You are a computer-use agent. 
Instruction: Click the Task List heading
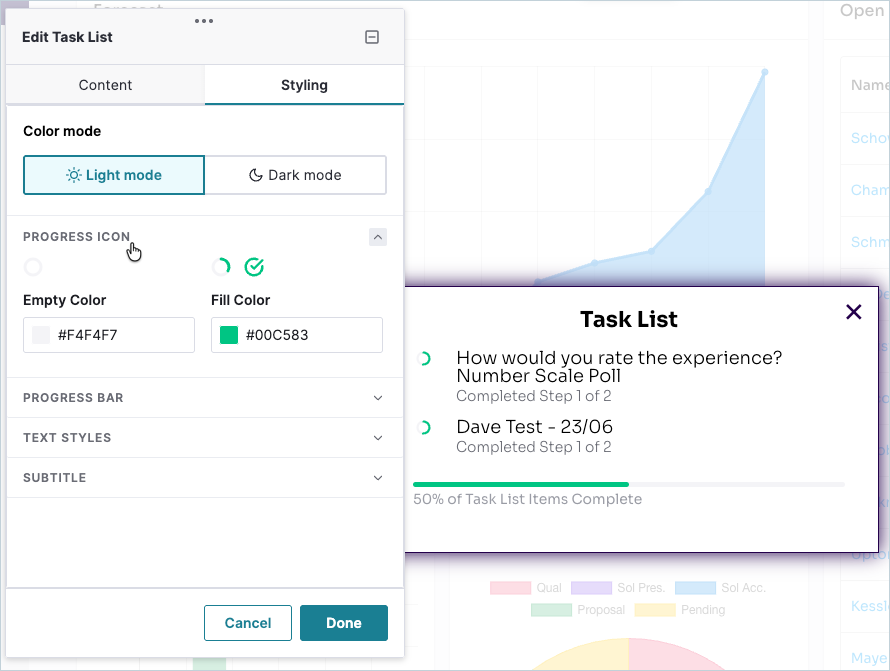(629, 320)
